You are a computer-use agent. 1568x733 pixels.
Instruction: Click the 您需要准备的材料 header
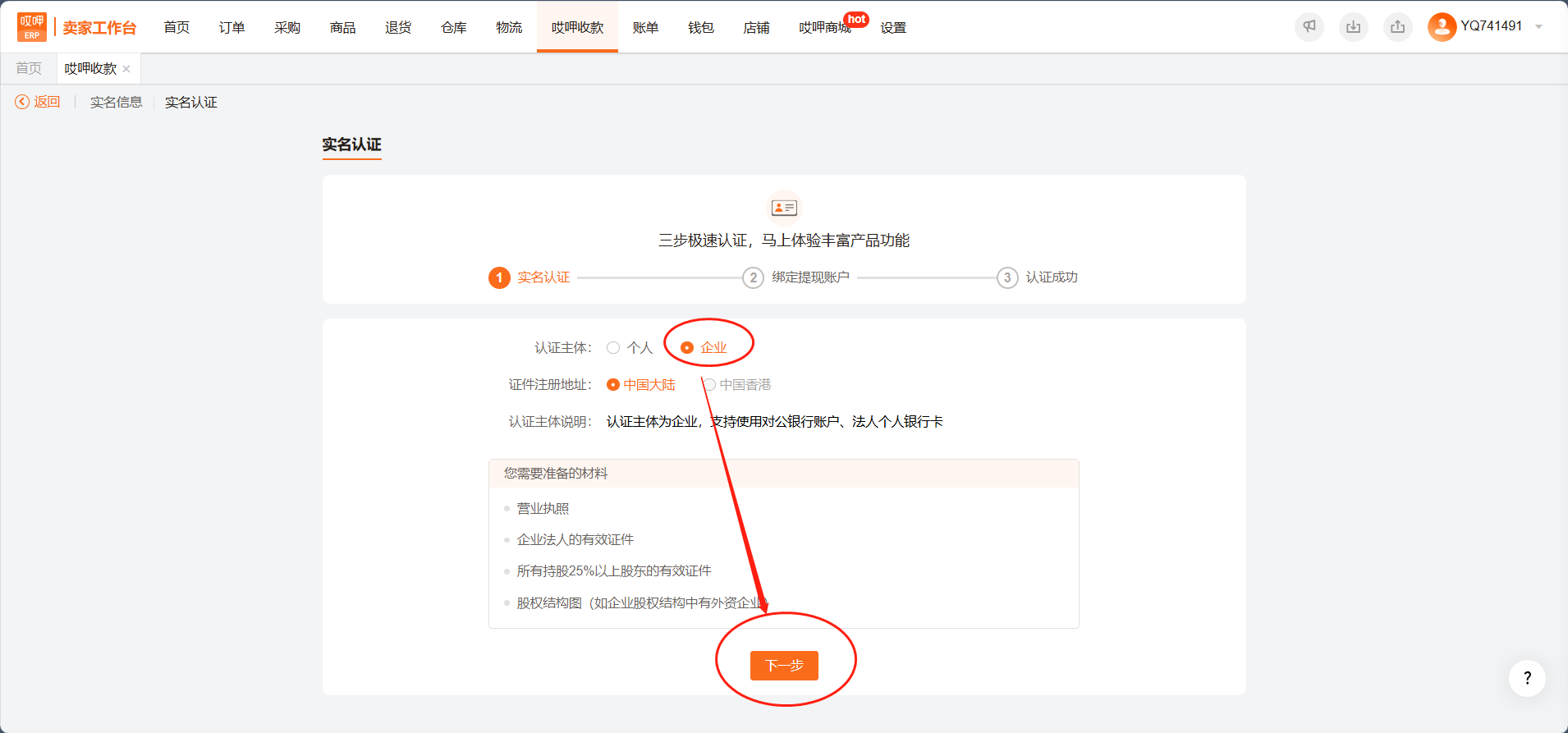pos(556,473)
